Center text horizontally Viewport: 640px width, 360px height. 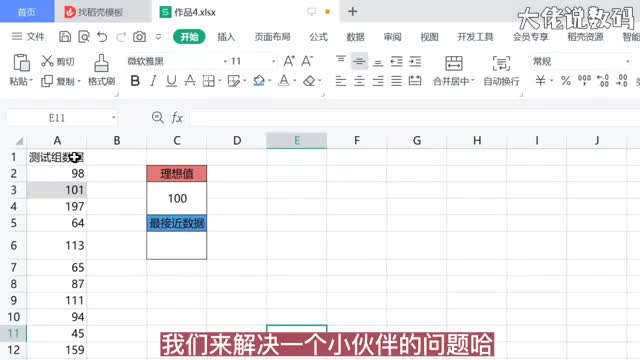(x=359, y=81)
